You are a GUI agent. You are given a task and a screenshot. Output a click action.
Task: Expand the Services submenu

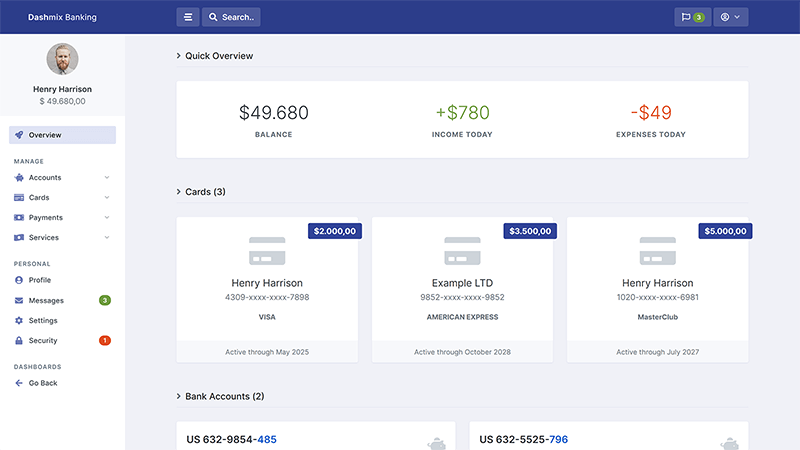point(62,238)
